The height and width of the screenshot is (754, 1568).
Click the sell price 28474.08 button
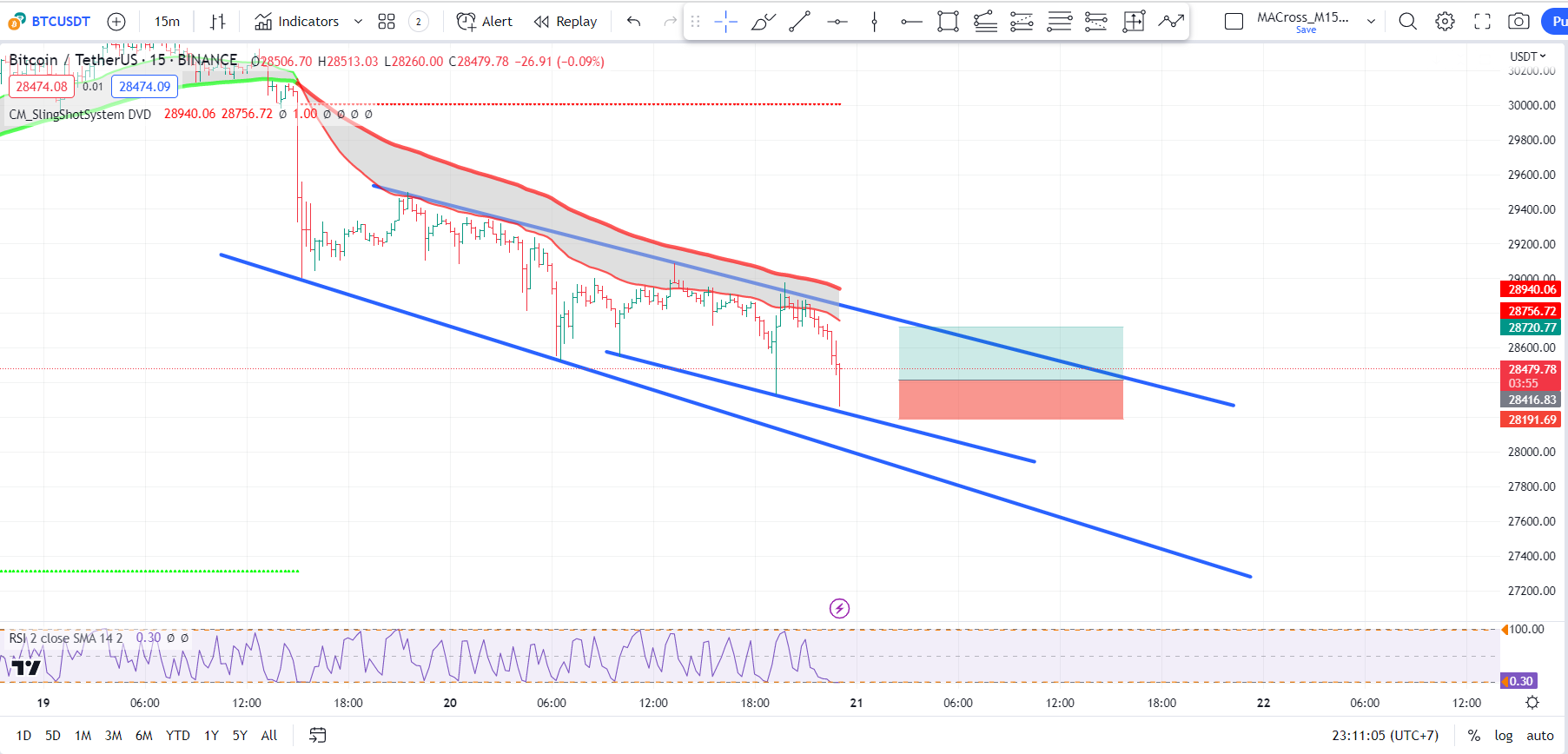42,87
